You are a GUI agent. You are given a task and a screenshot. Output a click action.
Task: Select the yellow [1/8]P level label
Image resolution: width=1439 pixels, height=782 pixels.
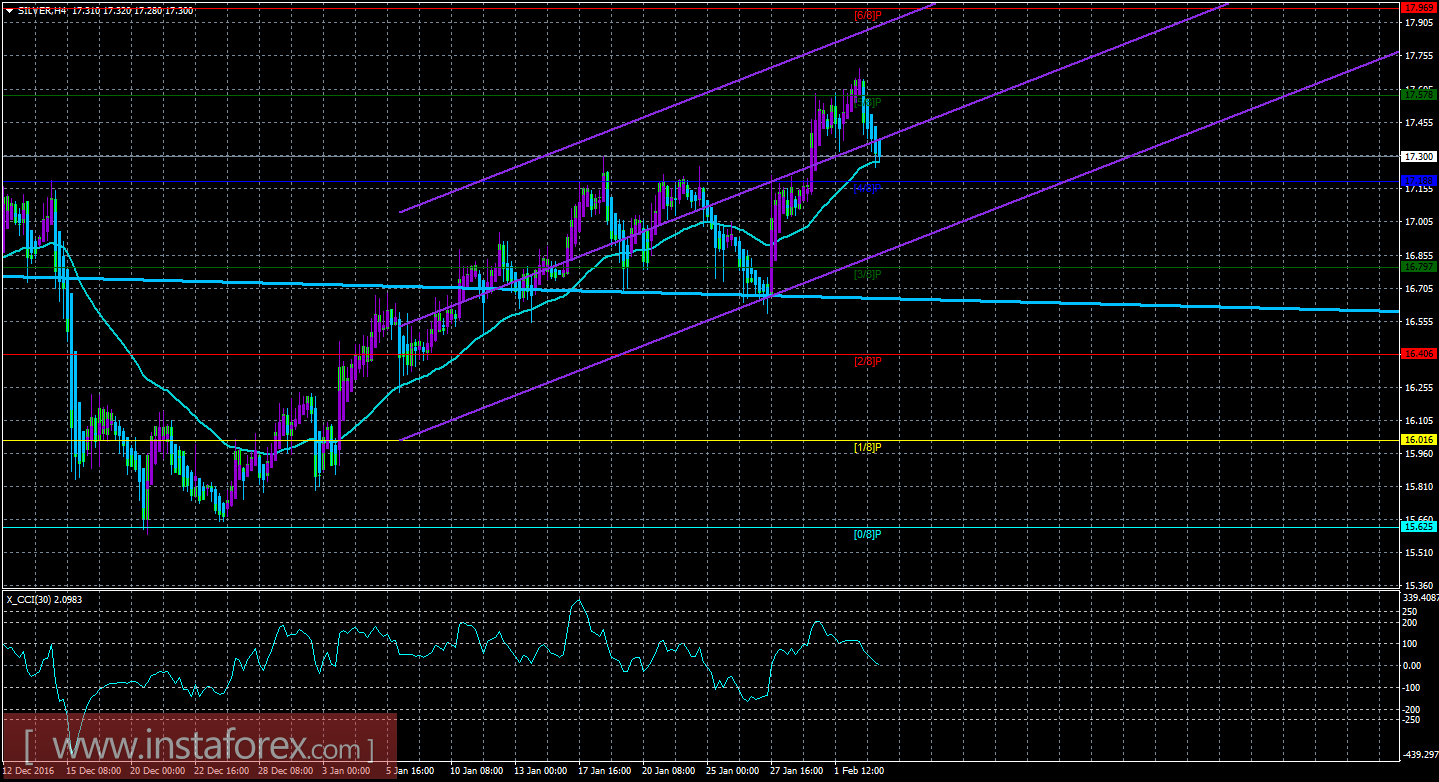pos(867,447)
